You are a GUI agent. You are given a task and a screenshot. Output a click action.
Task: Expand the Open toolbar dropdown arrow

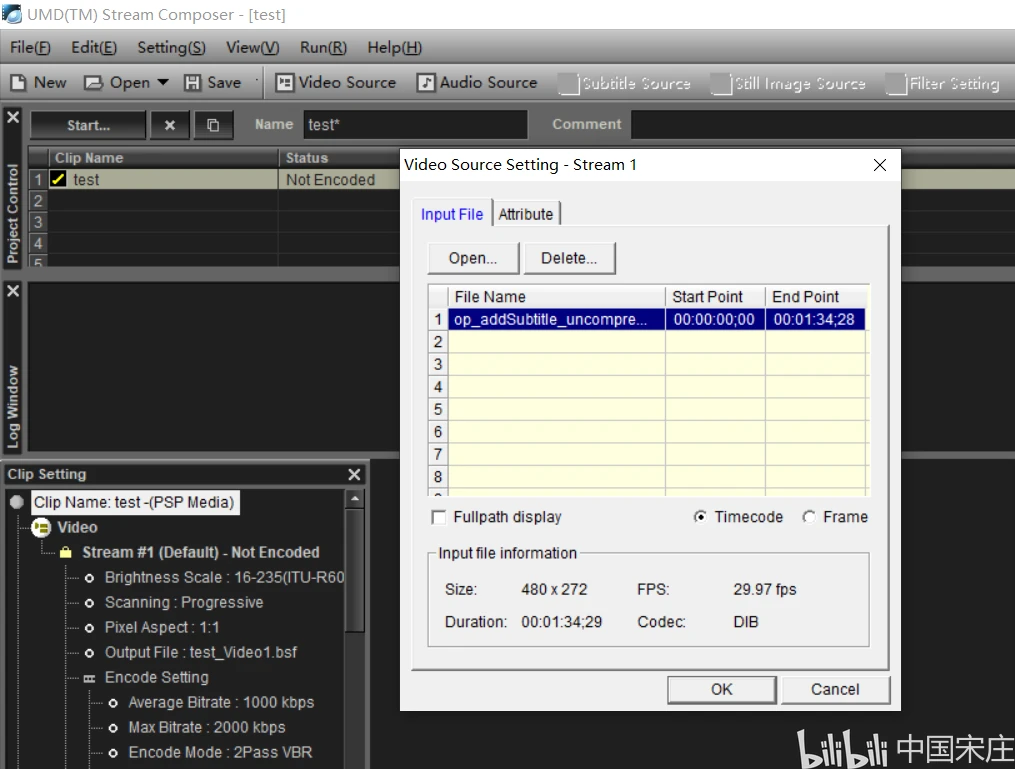pyautogui.click(x=163, y=83)
